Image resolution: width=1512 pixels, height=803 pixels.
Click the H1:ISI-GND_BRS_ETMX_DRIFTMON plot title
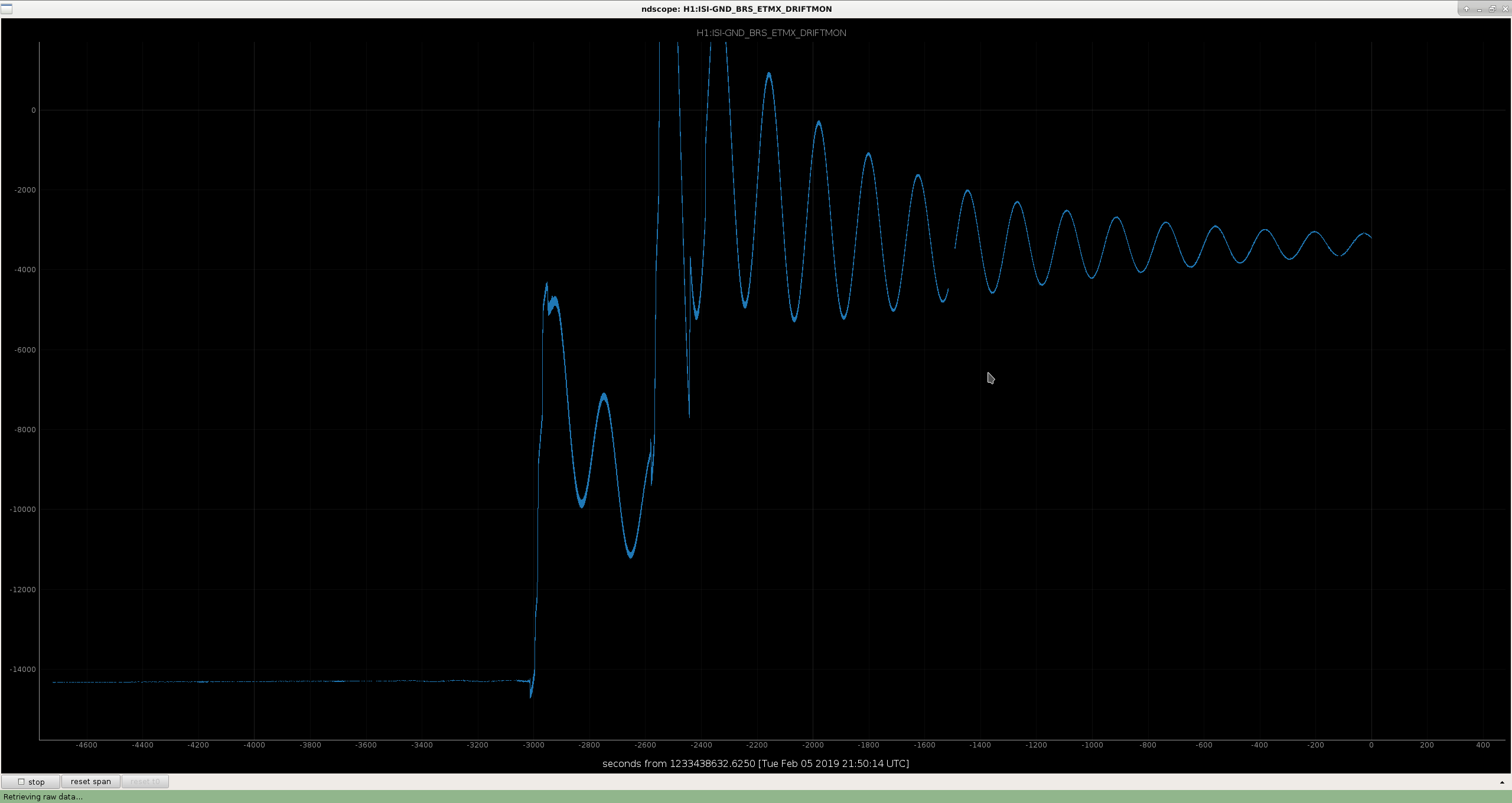click(771, 33)
